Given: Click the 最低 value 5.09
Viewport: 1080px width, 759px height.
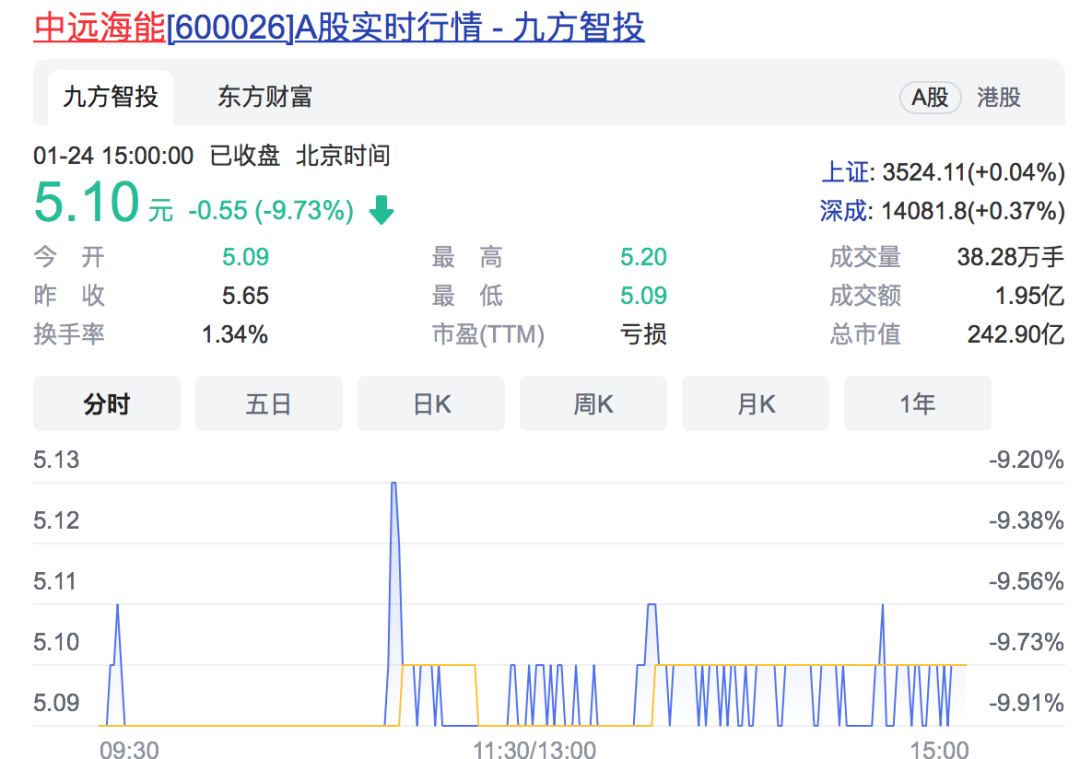Looking at the screenshot, I should click(x=643, y=296).
